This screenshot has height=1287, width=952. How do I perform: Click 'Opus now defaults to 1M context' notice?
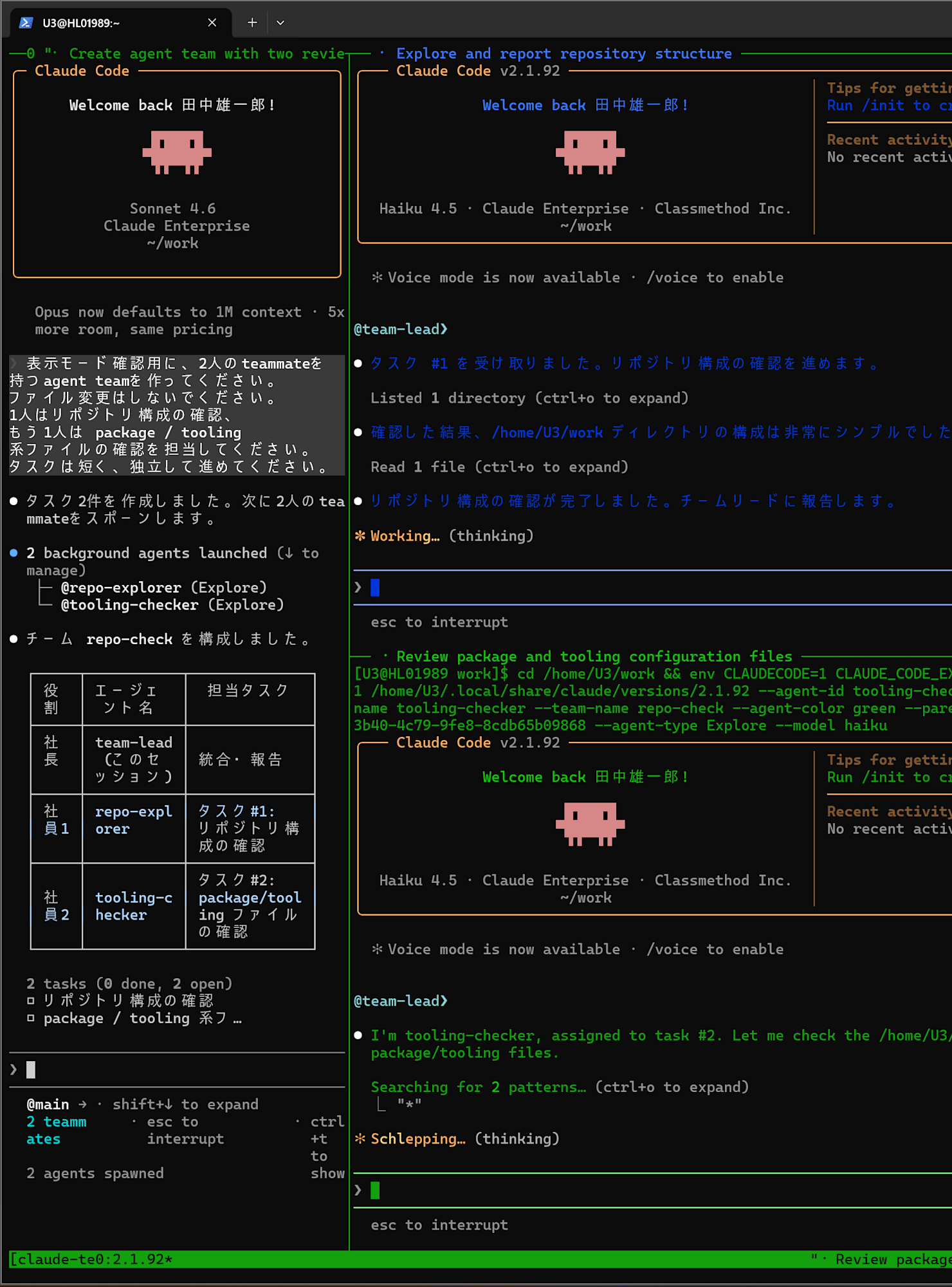(x=189, y=320)
